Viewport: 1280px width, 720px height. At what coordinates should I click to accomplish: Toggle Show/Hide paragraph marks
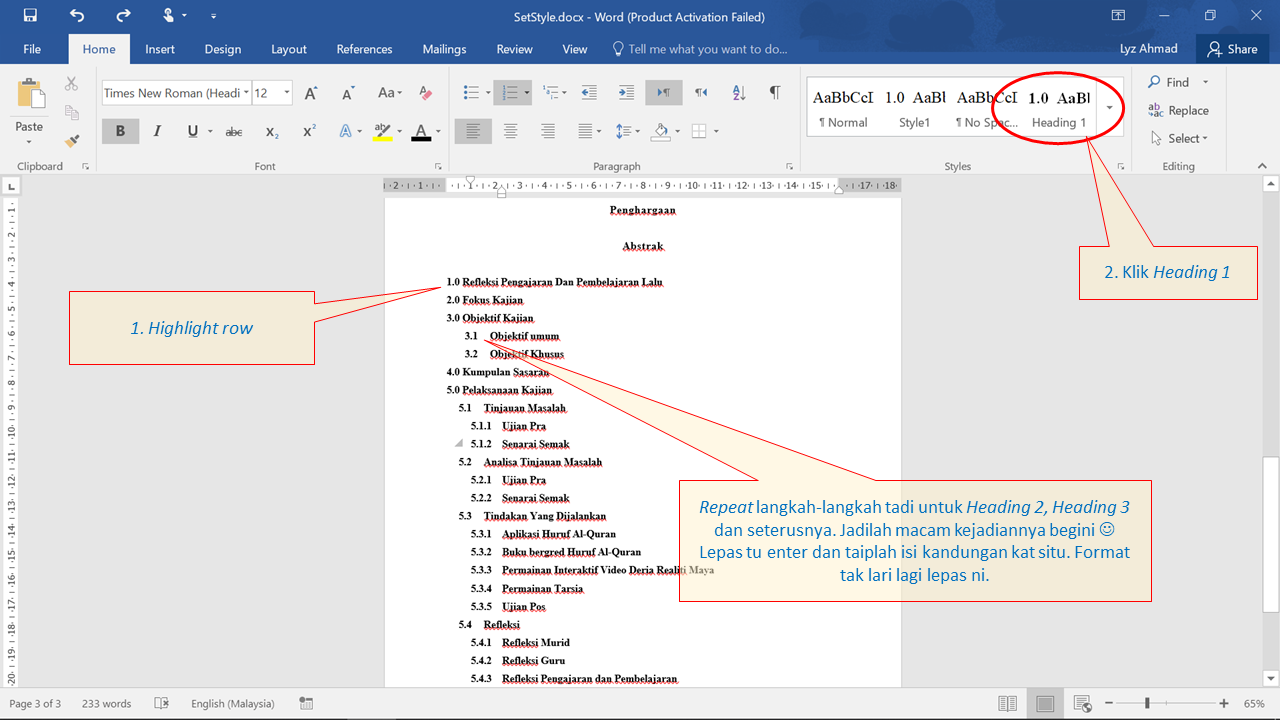tap(774, 92)
